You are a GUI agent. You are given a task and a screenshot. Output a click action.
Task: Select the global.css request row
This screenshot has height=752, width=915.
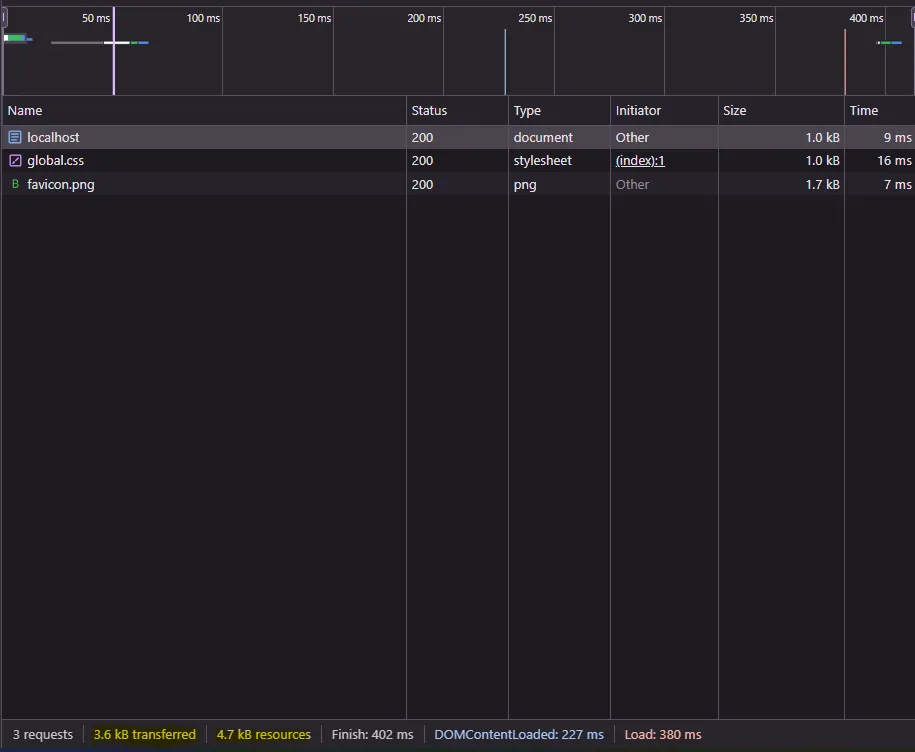click(200, 160)
